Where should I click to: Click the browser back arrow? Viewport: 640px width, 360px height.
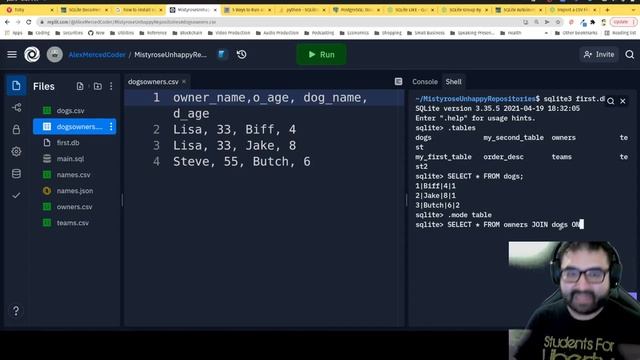coord(7,22)
